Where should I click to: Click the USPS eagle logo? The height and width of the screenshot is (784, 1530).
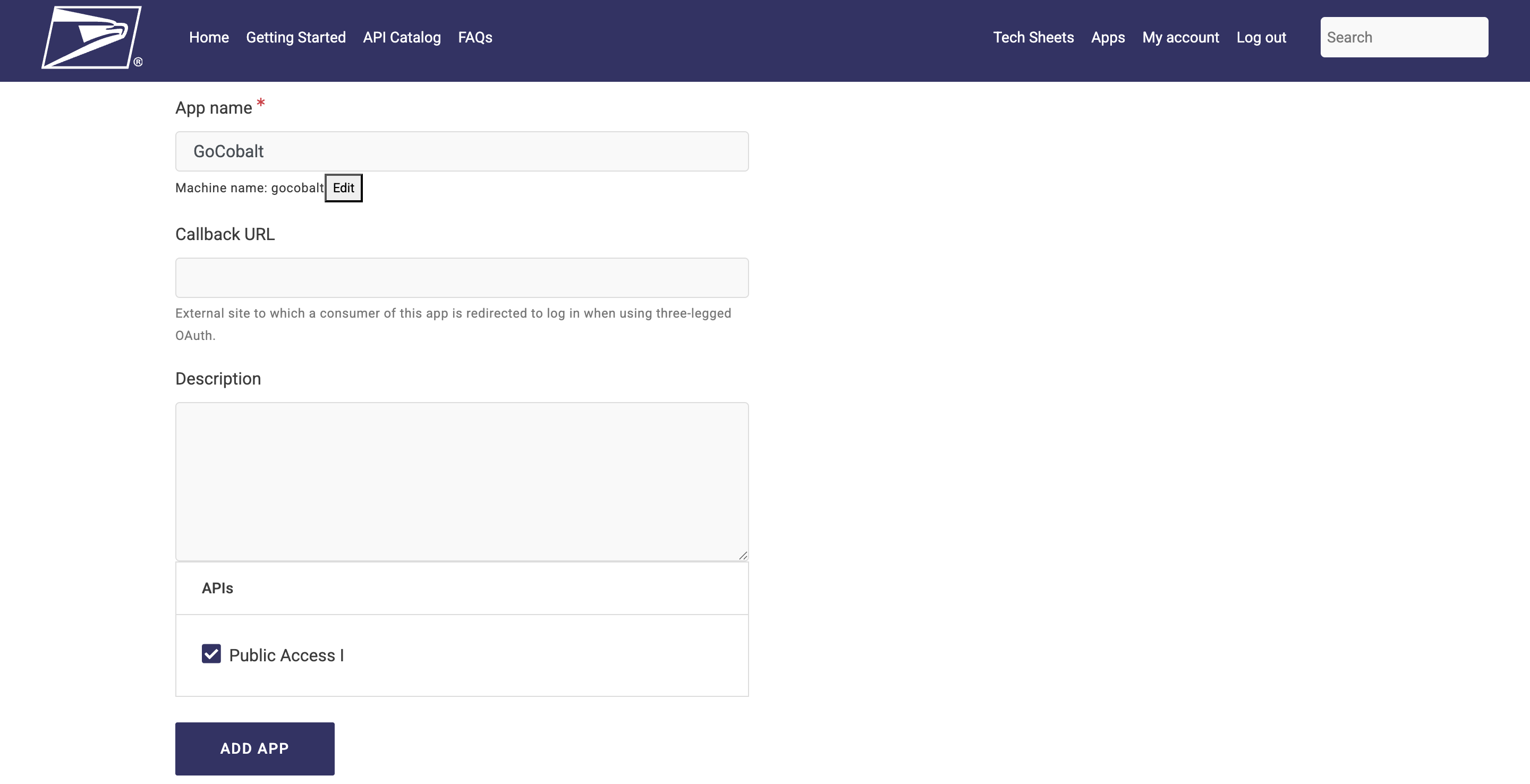point(91,37)
